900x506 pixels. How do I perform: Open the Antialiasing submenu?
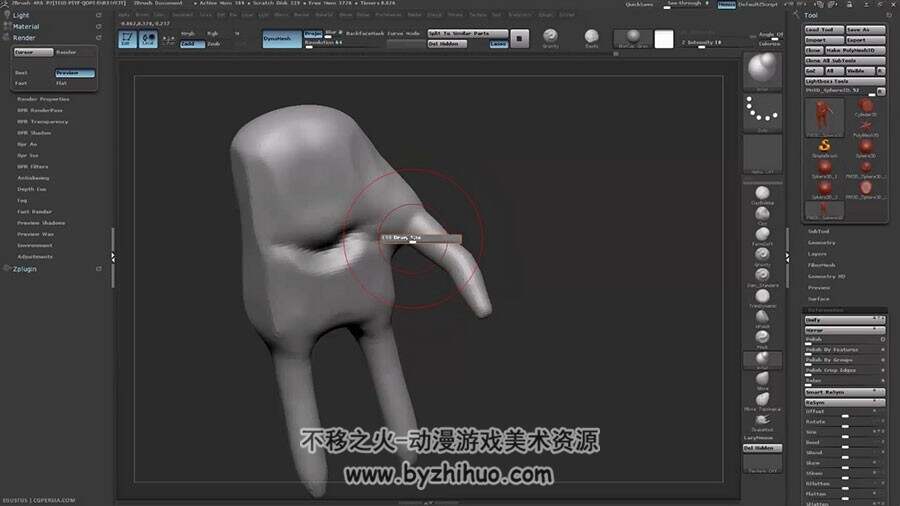(33, 178)
